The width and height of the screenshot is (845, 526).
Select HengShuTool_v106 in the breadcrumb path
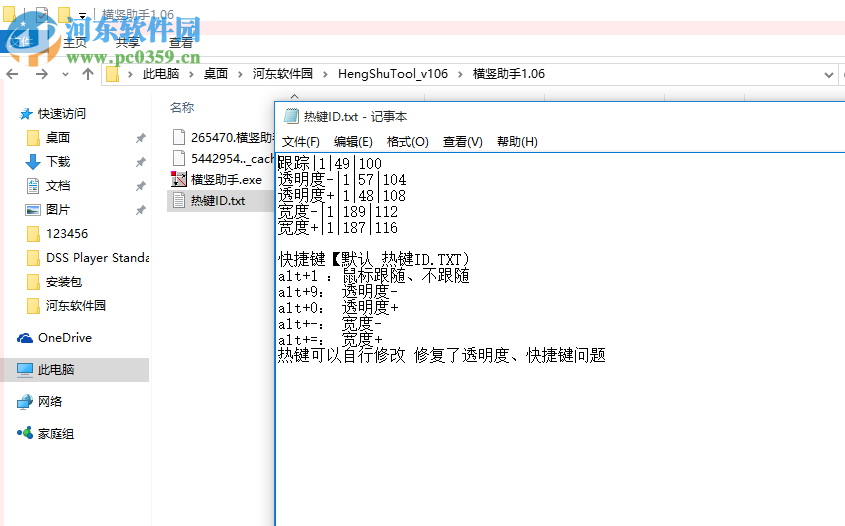[393, 74]
